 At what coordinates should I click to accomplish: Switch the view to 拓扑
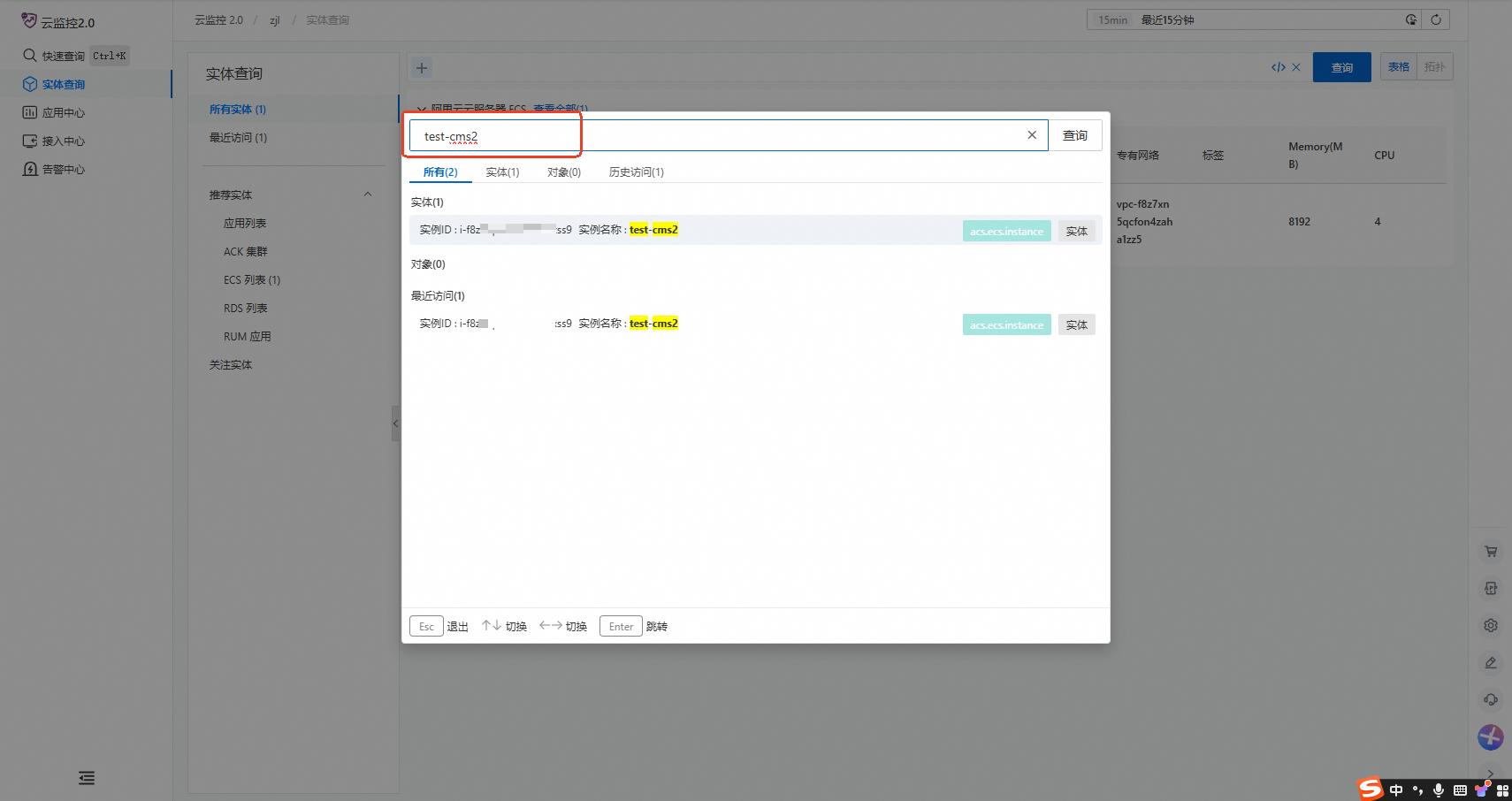(x=1434, y=67)
